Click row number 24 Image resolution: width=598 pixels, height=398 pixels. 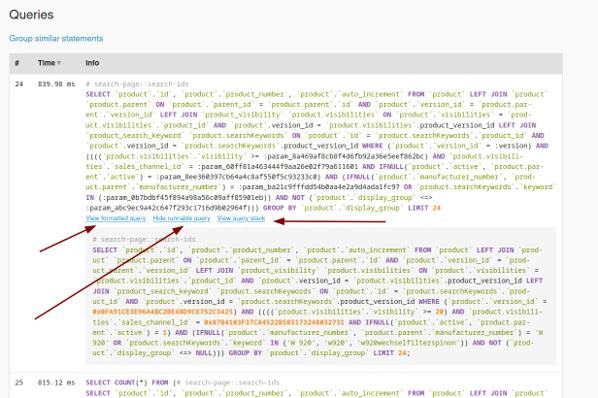(19, 84)
